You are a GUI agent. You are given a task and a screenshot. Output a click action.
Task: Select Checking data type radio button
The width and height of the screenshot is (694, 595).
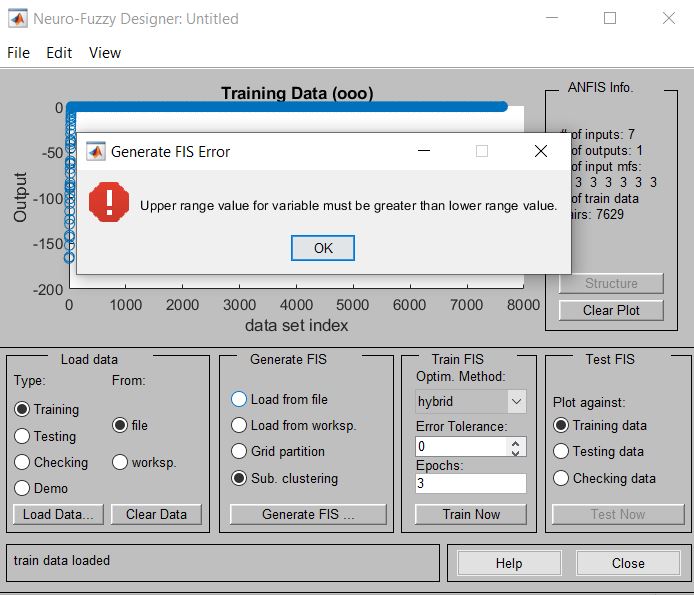[x=22, y=462]
